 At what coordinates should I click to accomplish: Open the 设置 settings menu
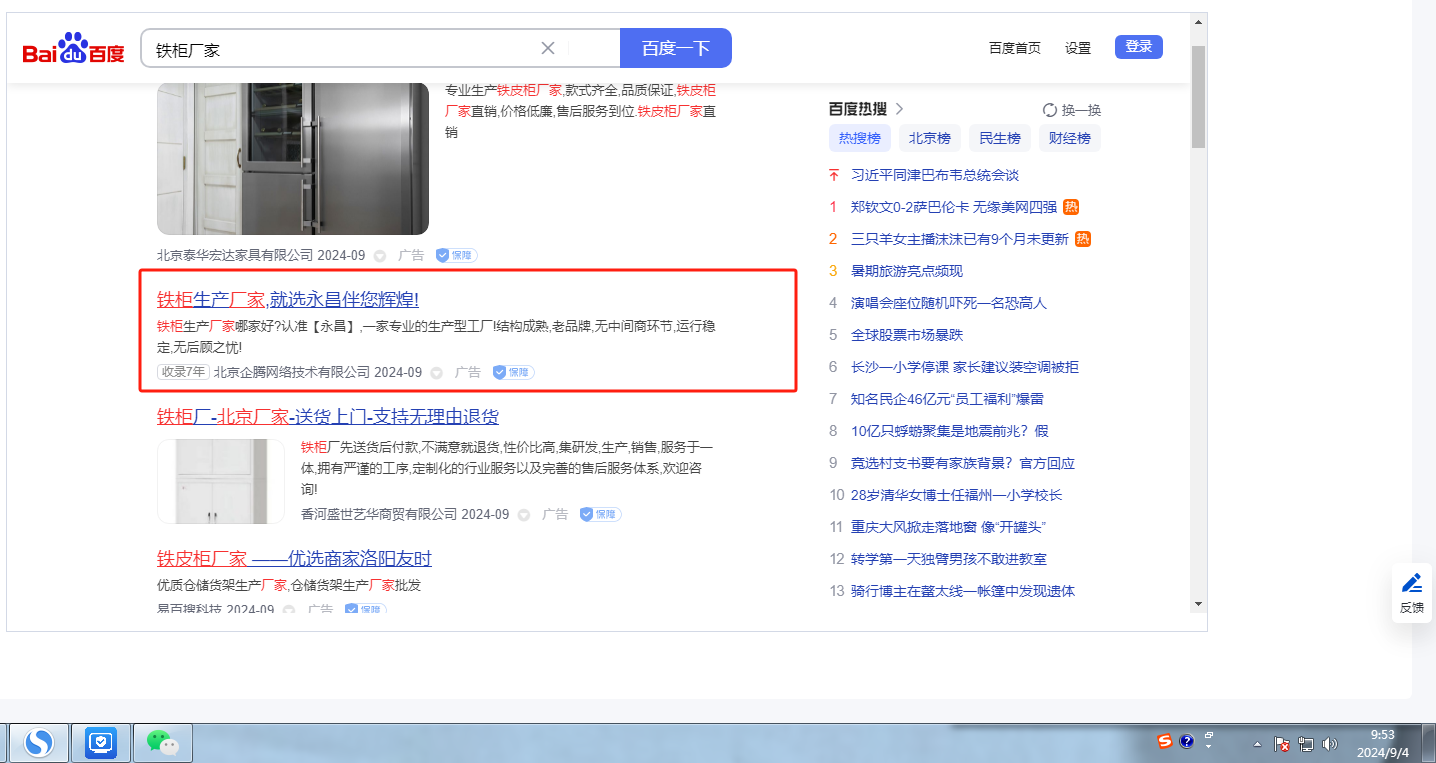[1078, 48]
